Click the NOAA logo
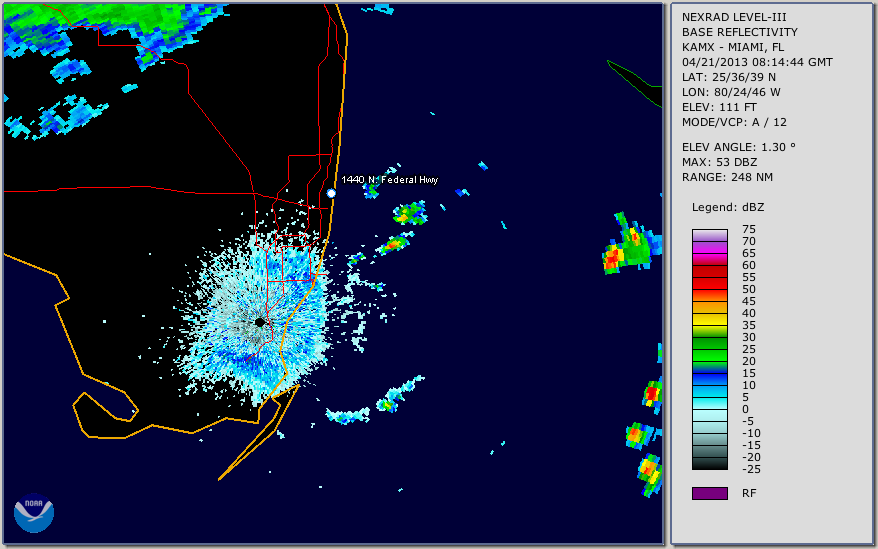 [34, 513]
